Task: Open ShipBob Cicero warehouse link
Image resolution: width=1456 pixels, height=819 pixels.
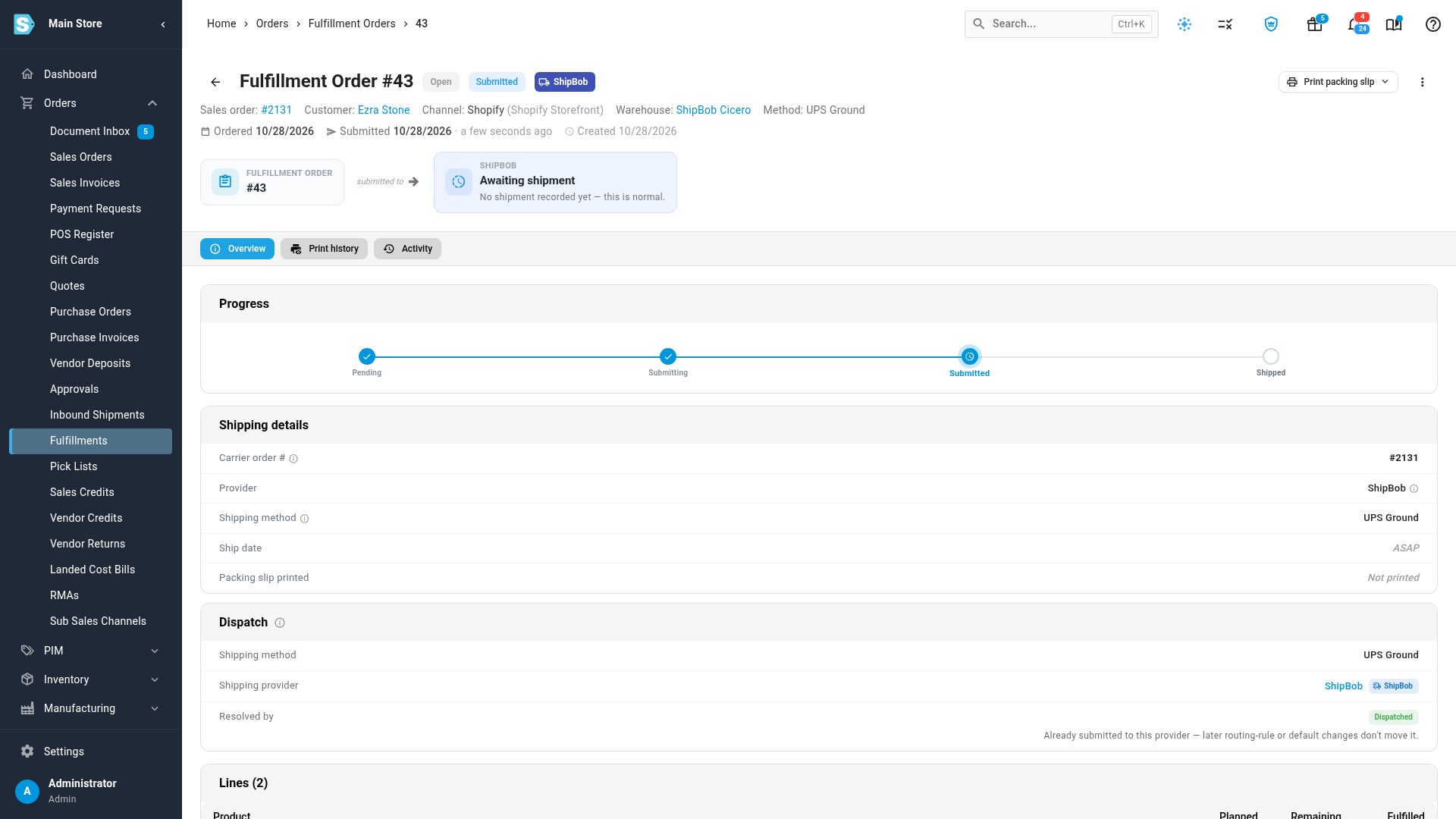Action: coord(713,110)
